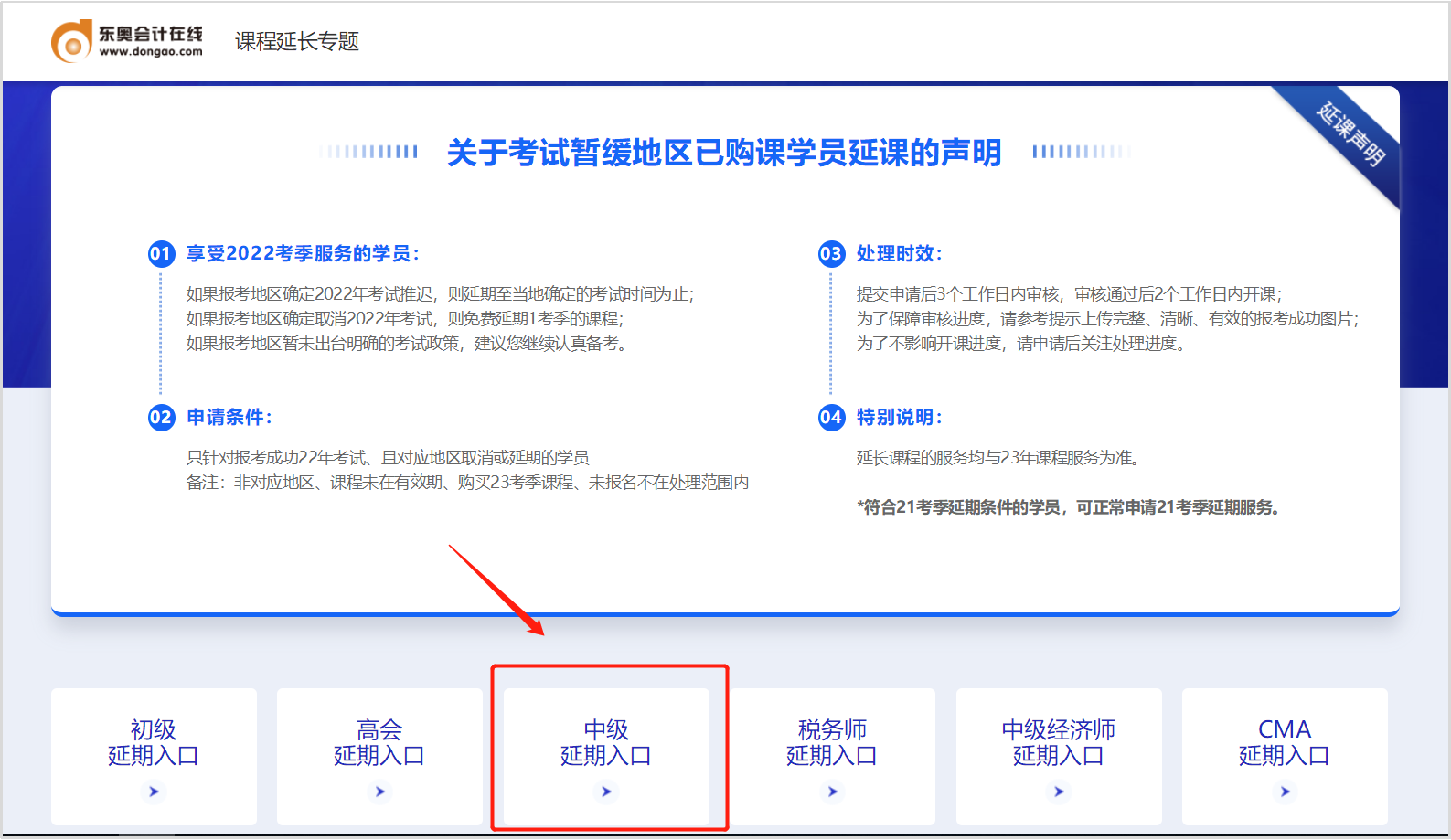Viewport: 1451px width, 840px height.
Task: Open the 初级延期入口 card
Action: pyautogui.click(x=154, y=743)
